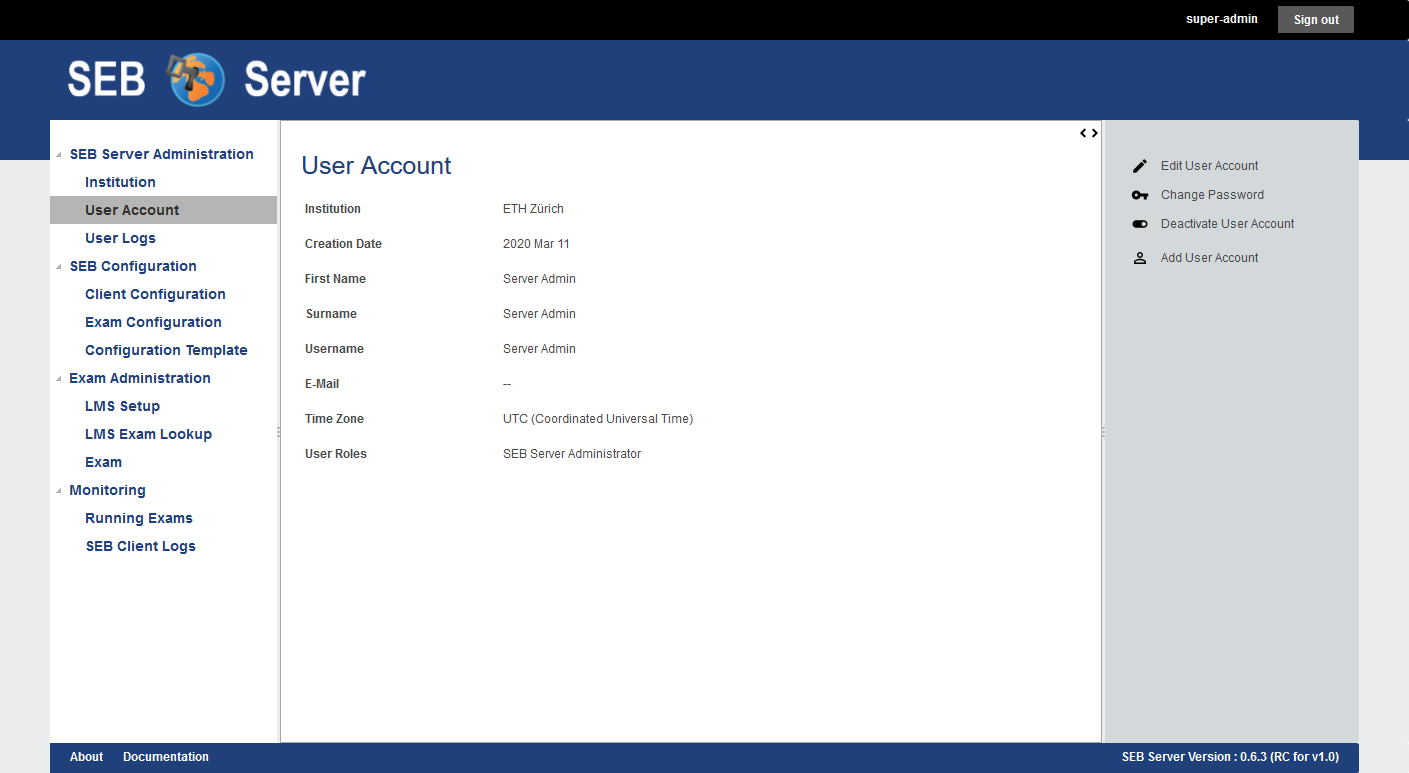Open the Institution menu item
Screen dimensions: 1409x773
click(x=120, y=182)
